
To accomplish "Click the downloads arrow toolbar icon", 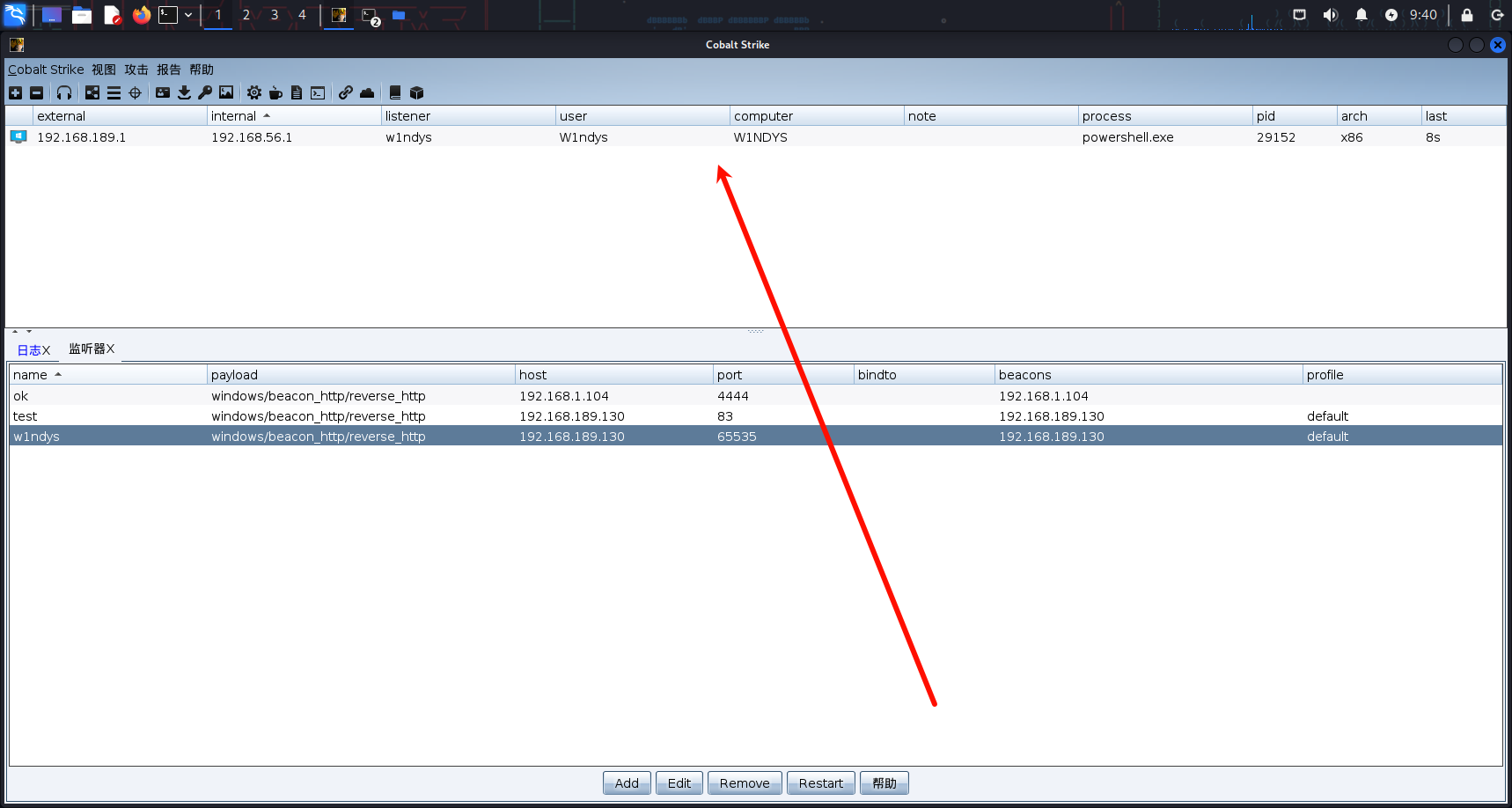I will pos(184,92).
